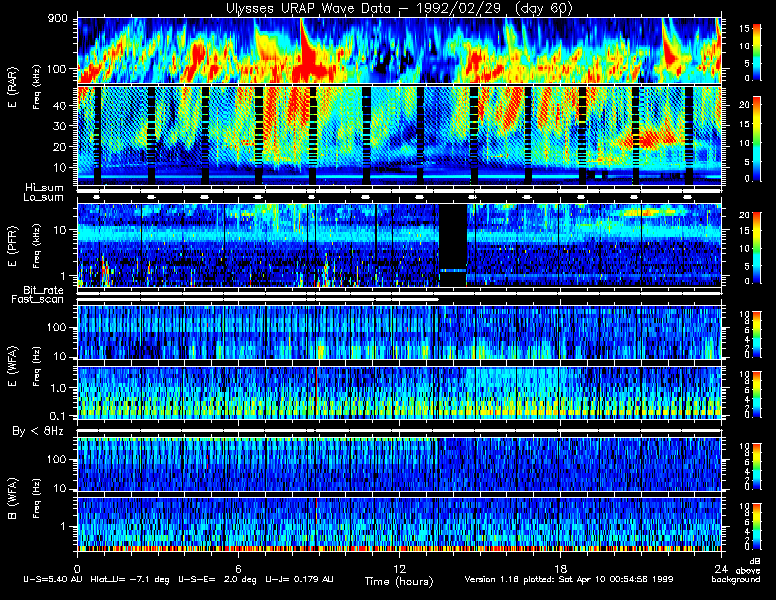Click the 'By < 8Hz' row label
Screen dimensions: 776x600
point(38,431)
